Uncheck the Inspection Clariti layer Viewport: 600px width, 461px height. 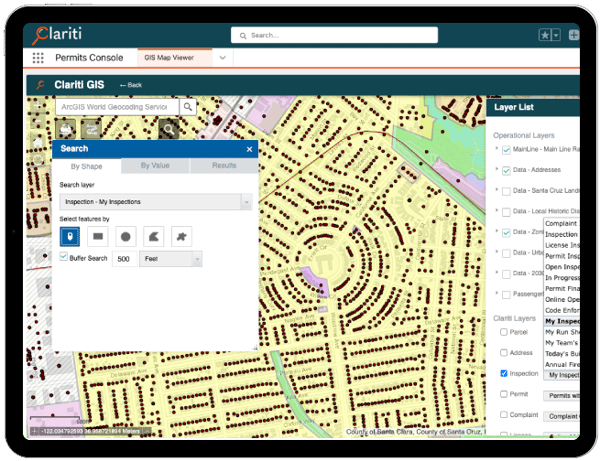[x=504, y=373]
